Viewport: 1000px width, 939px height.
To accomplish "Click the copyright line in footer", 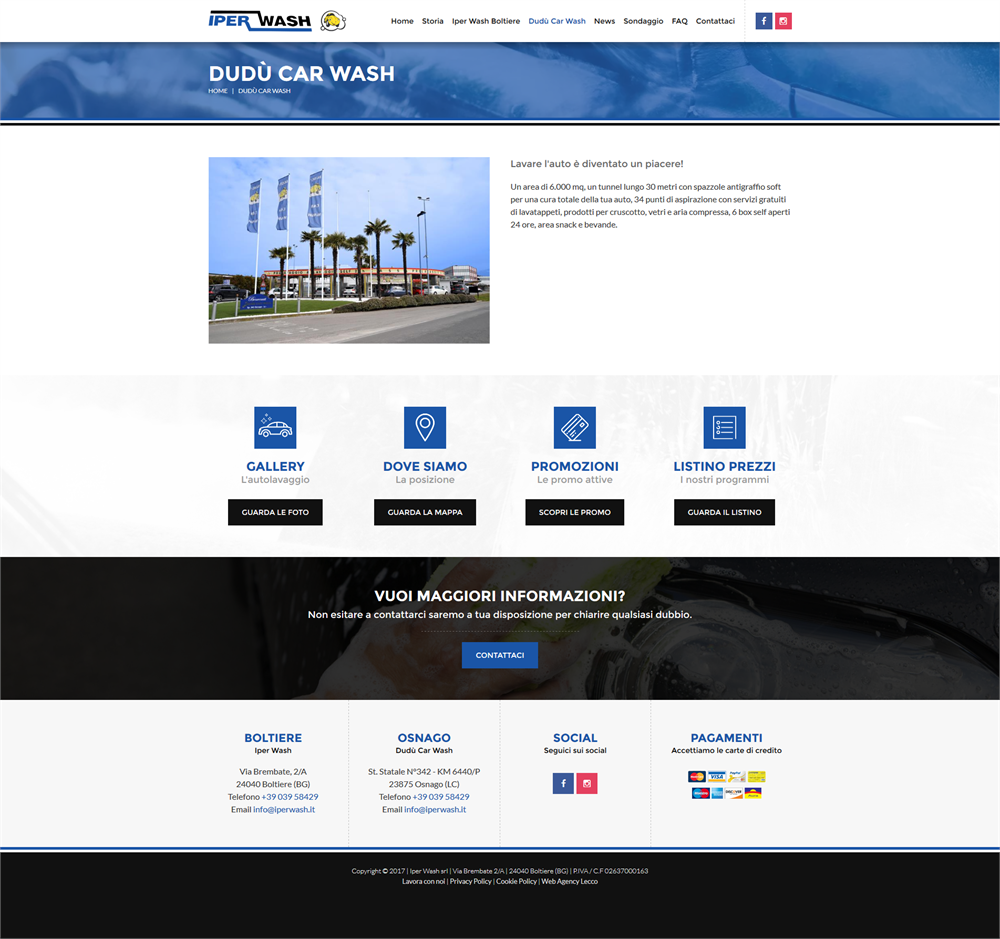I will pyautogui.click(x=499, y=871).
